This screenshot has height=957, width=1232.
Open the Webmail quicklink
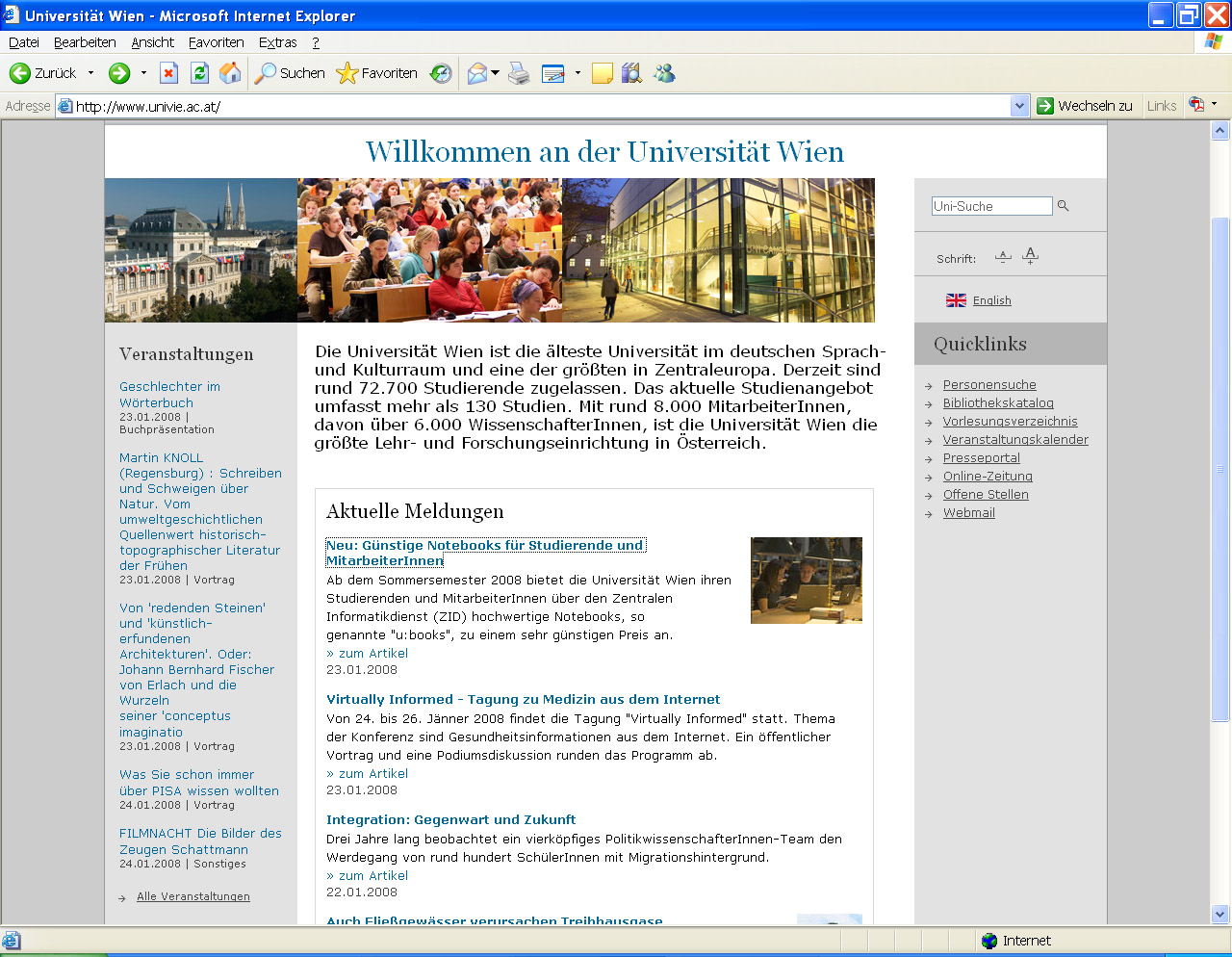coord(969,513)
